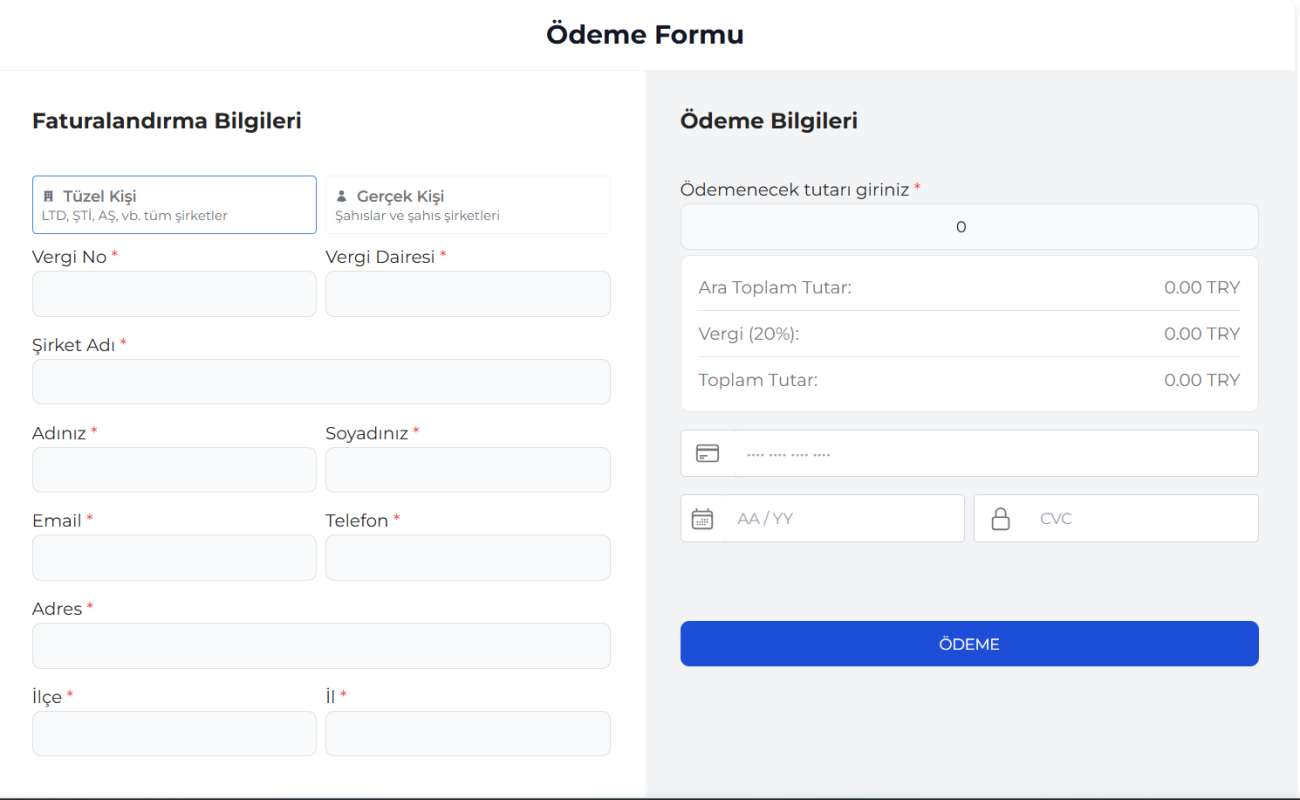Focus the Vergi No input field
The image size is (1300, 800).
click(174, 294)
